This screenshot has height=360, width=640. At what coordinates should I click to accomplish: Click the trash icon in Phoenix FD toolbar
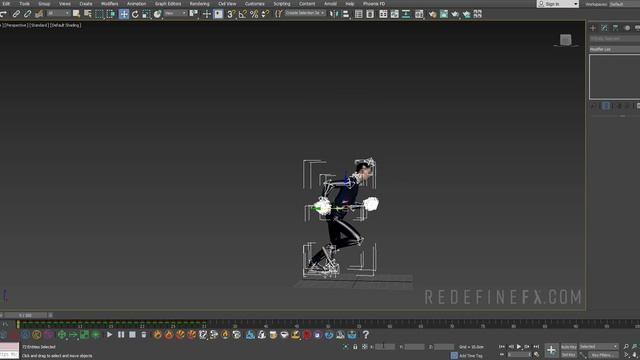coord(144,335)
